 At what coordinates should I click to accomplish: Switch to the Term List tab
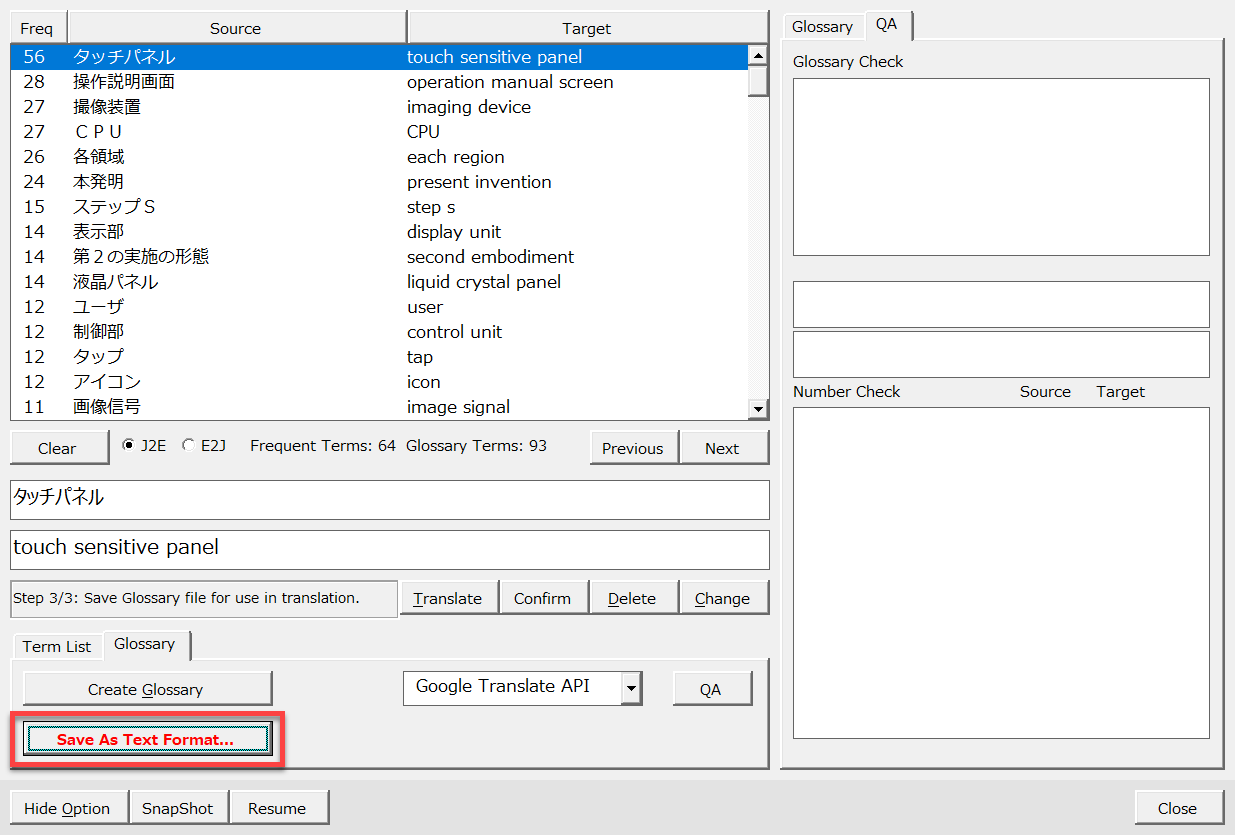[57, 646]
